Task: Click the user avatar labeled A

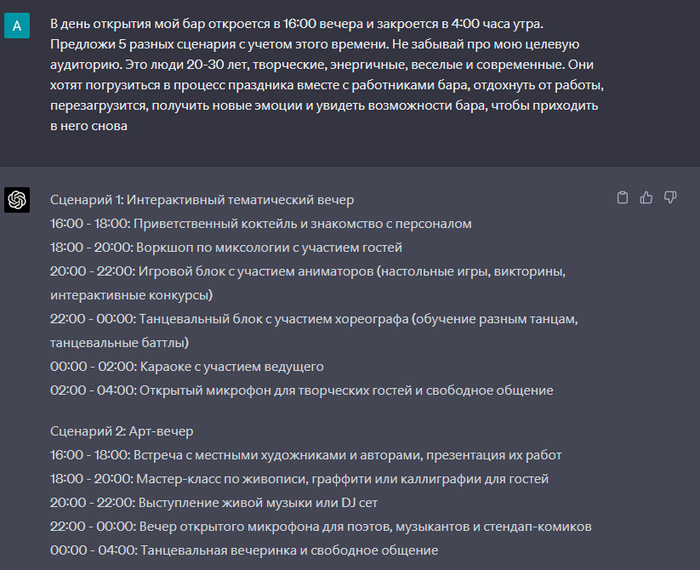Action: [x=17, y=27]
